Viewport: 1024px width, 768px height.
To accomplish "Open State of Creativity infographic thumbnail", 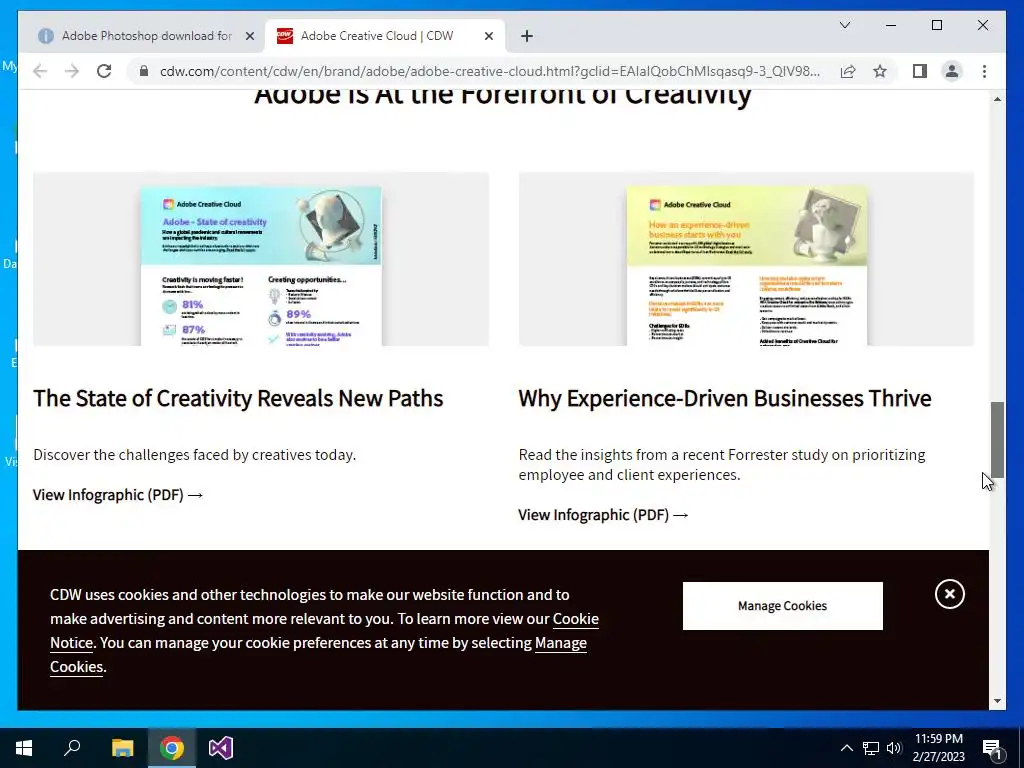I will click(x=261, y=259).
